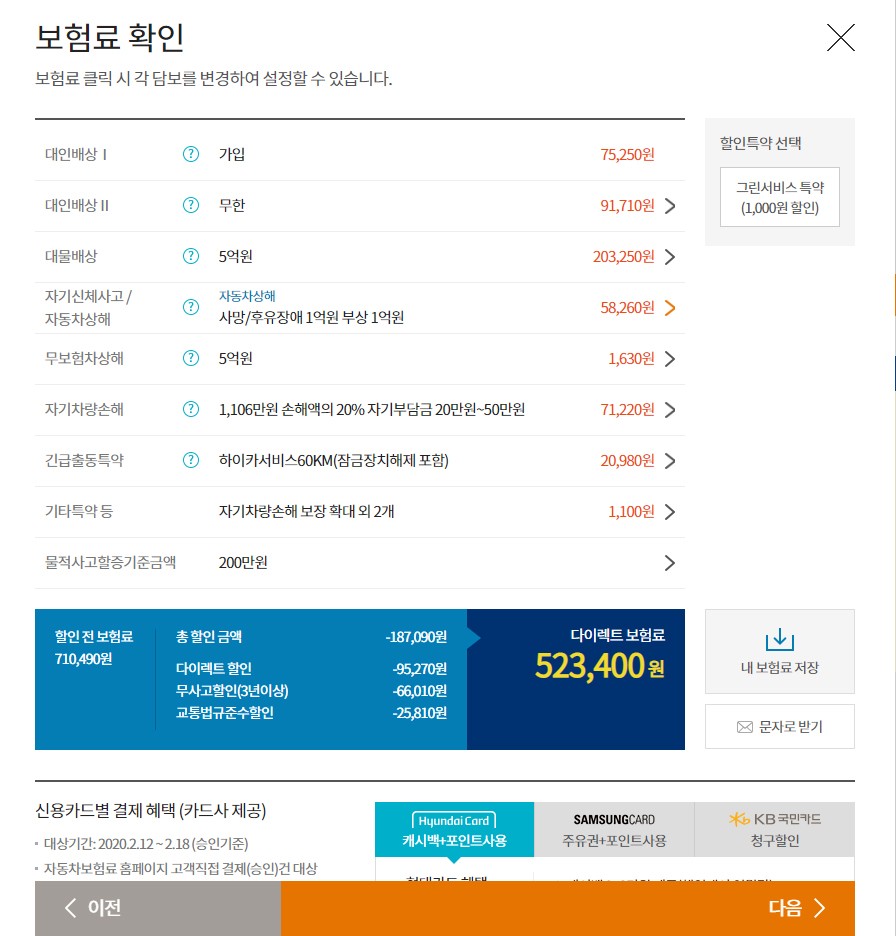Click the envelope icon in 문자로 받기

click(x=745, y=727)
